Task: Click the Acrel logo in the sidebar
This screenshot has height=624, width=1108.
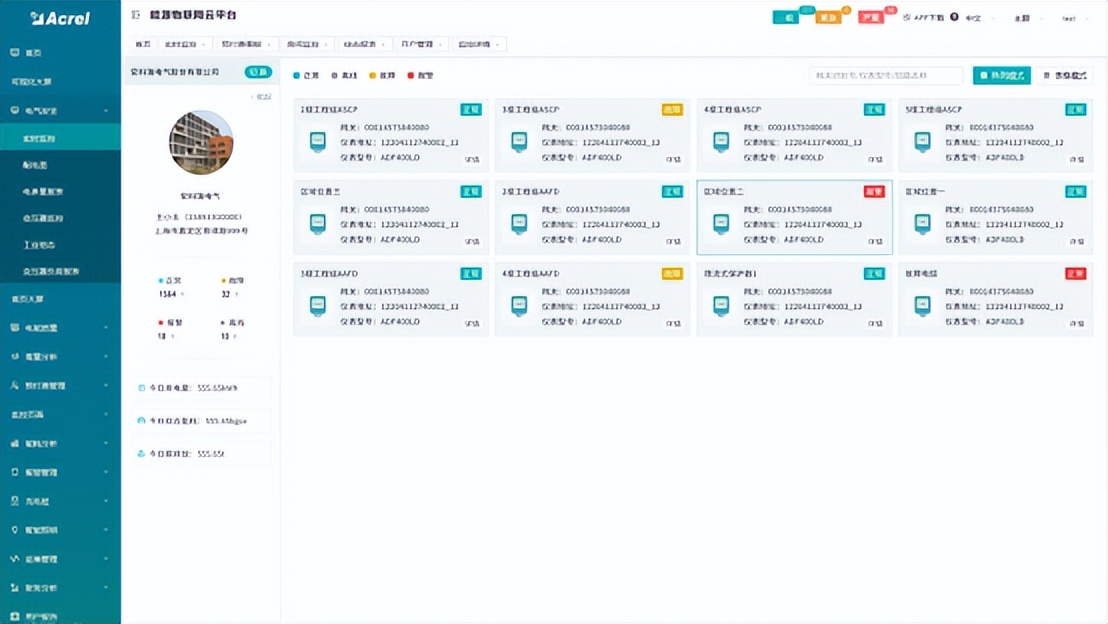Action: coord(60,18)
